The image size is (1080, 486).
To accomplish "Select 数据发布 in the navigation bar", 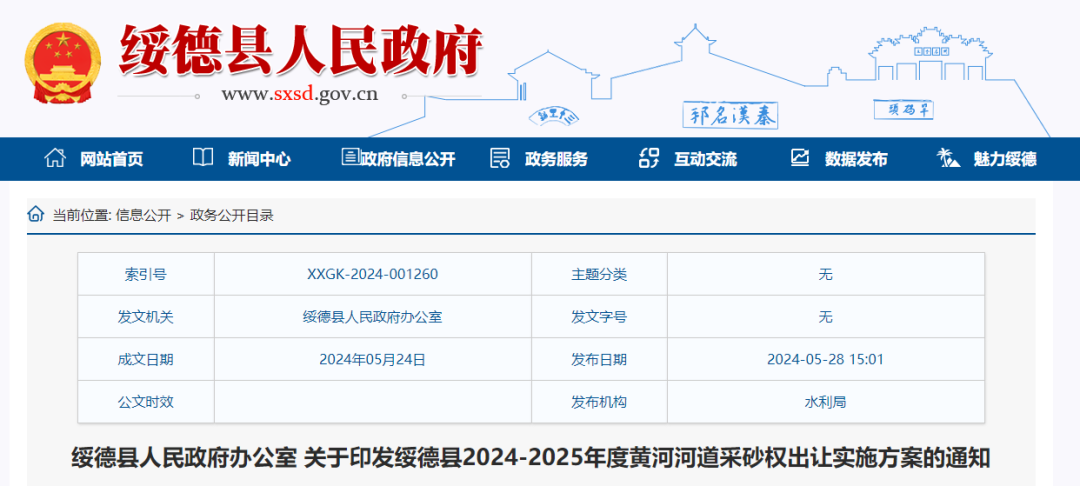I will pos(856,159).
